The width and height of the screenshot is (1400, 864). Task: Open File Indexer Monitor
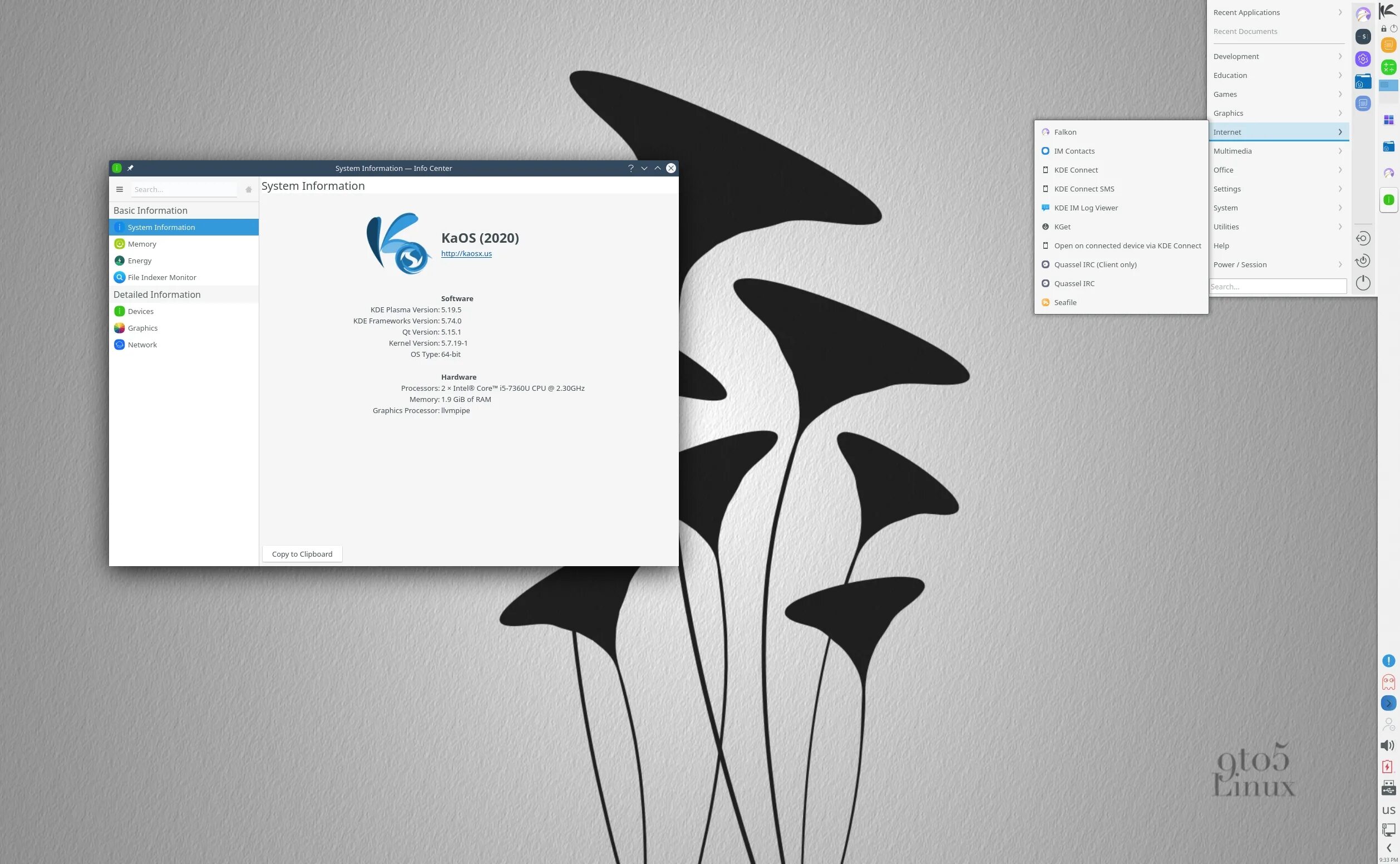[162, 277]
